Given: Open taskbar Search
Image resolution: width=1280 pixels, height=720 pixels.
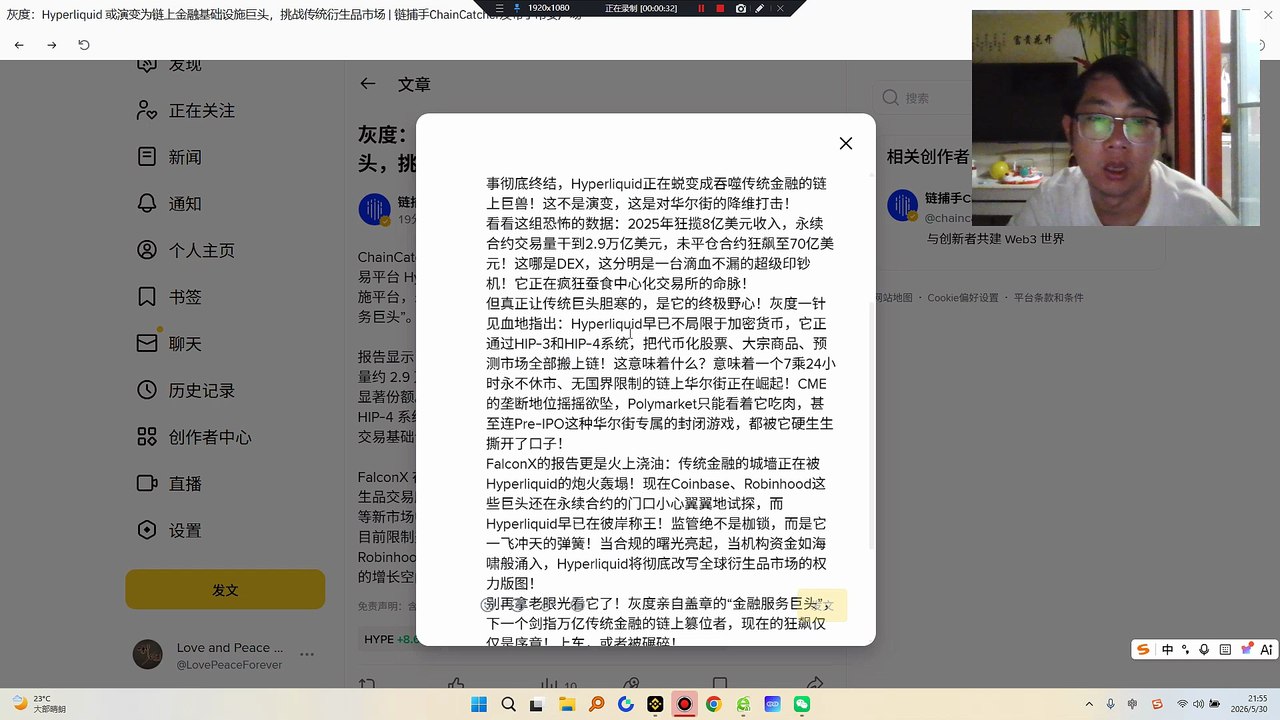Looking at the screenshot, I should [x=508, y=704].
